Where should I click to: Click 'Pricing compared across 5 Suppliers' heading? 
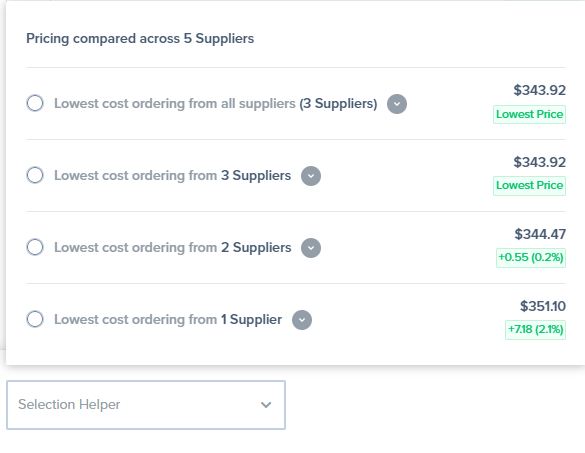(140, 38)
